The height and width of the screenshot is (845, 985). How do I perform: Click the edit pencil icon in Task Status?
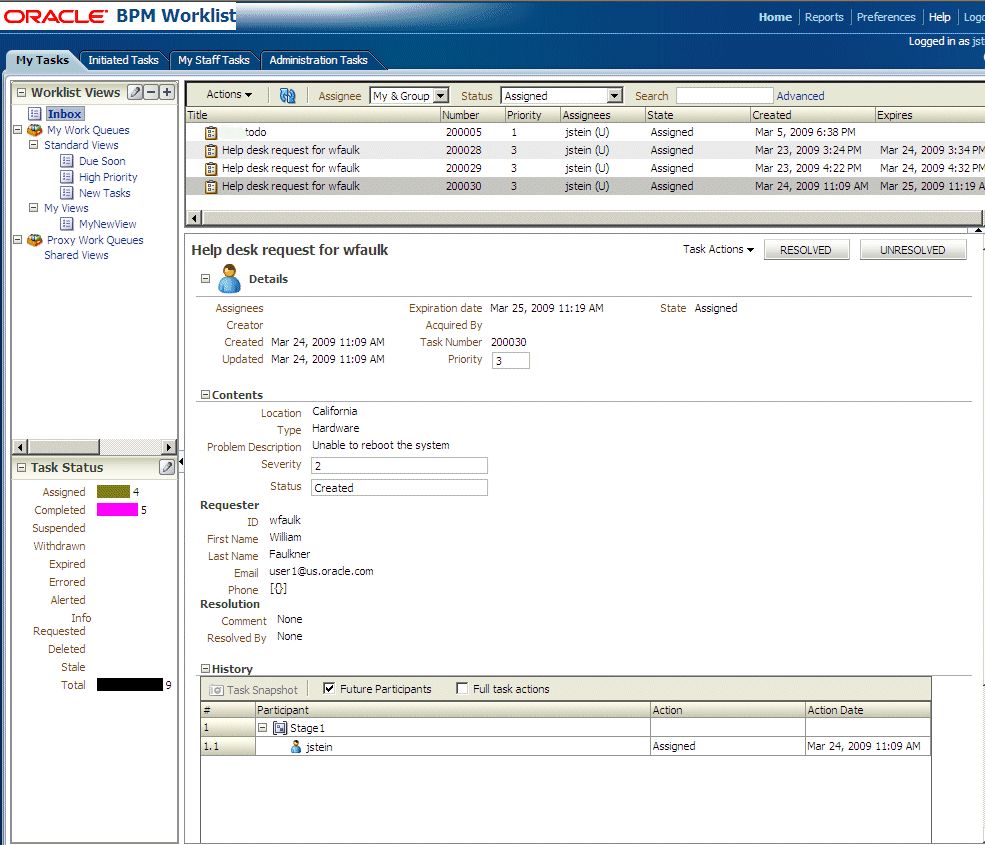pos(167,467)
